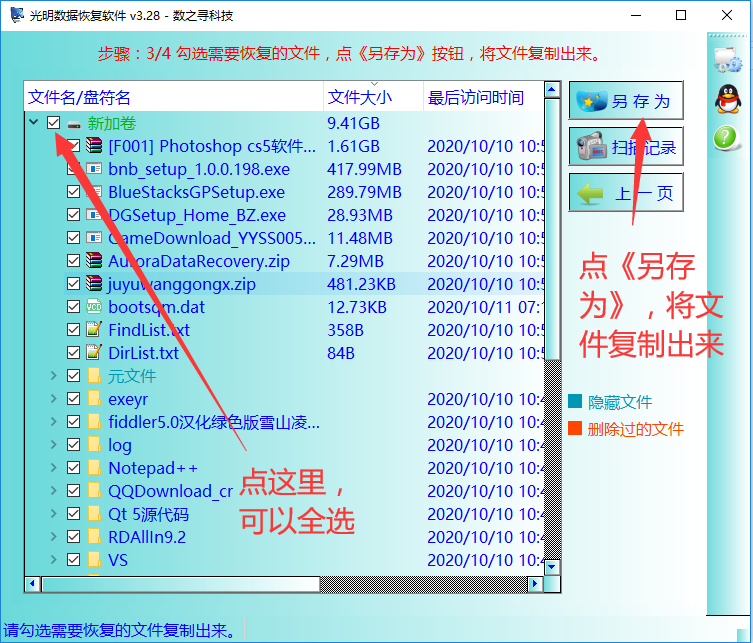Image resolution: width=753 pixels, height=643 pixels.
Task: Expand the RDAllIn9.2 folder
Action: tap(54, 536)
